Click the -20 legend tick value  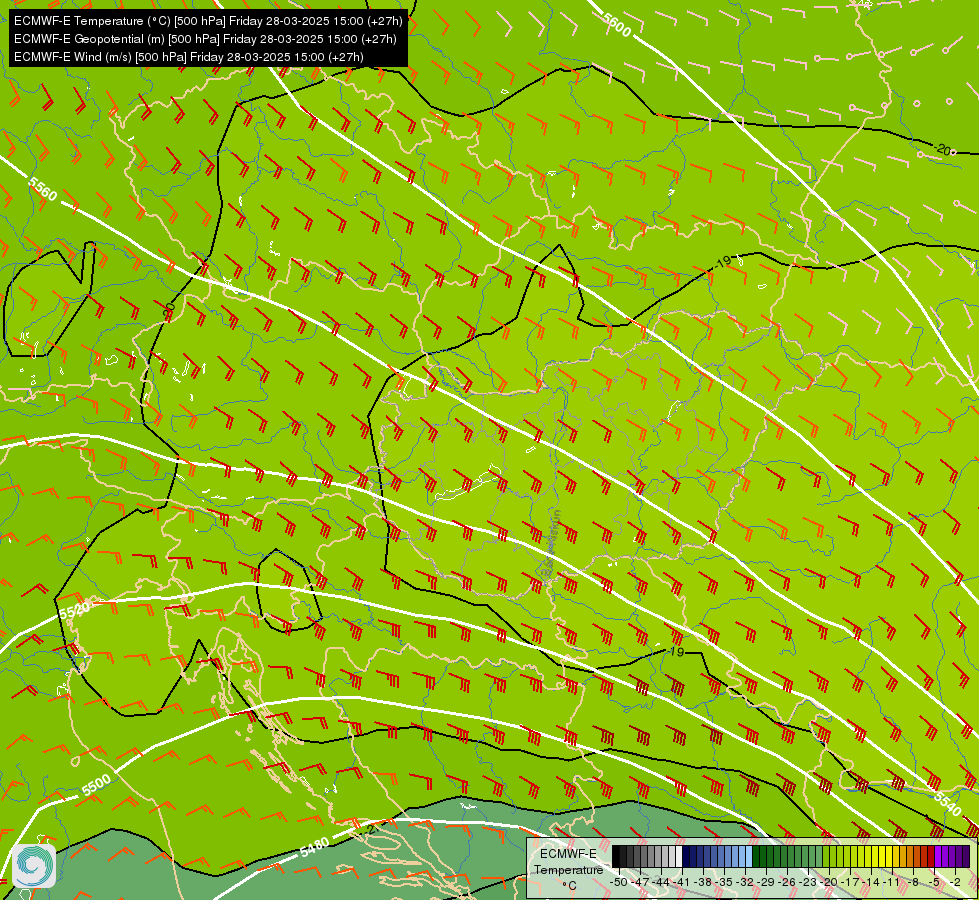click(x=830, y=882)
